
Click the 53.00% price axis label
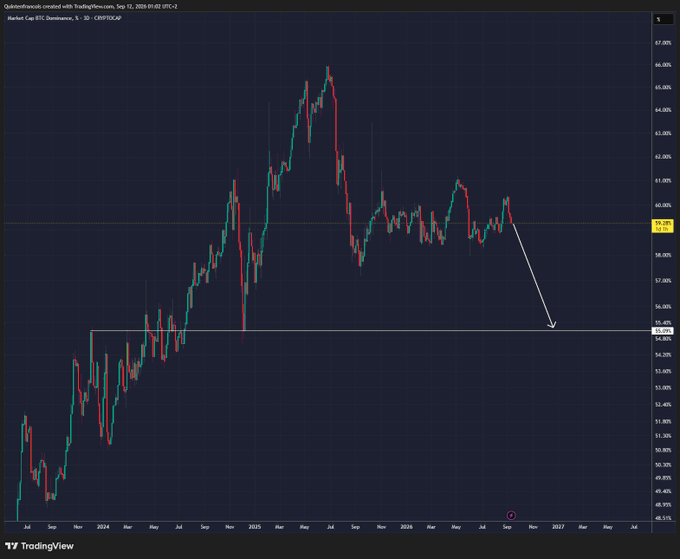pyautogui.click(x=663, y=388)
